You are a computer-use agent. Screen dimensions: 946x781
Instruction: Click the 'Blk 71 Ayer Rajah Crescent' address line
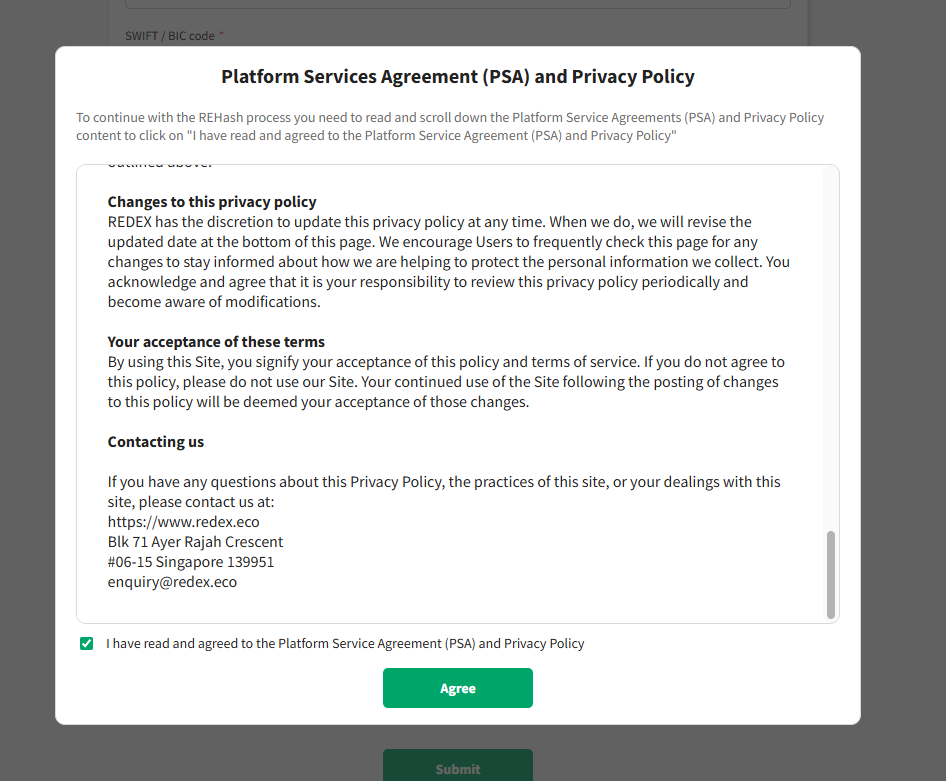click(195, 542)
